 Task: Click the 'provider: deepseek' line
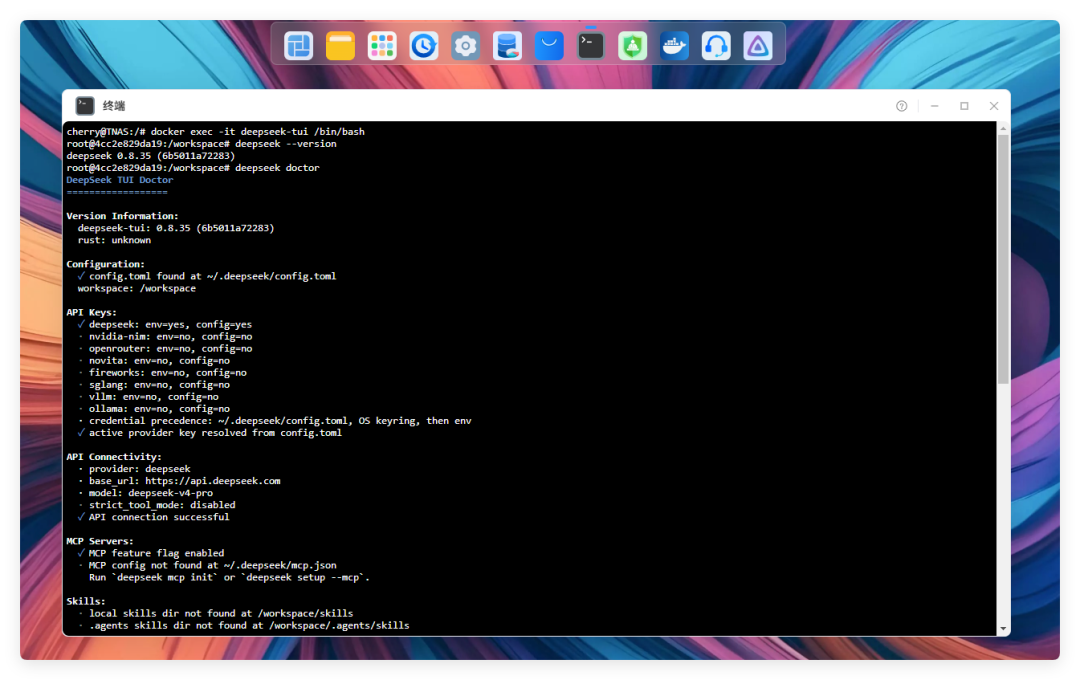134,469
